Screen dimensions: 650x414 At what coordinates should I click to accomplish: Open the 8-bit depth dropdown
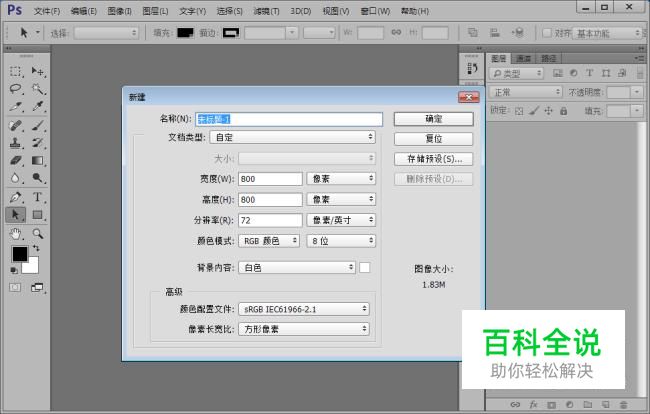click(341, 241)
